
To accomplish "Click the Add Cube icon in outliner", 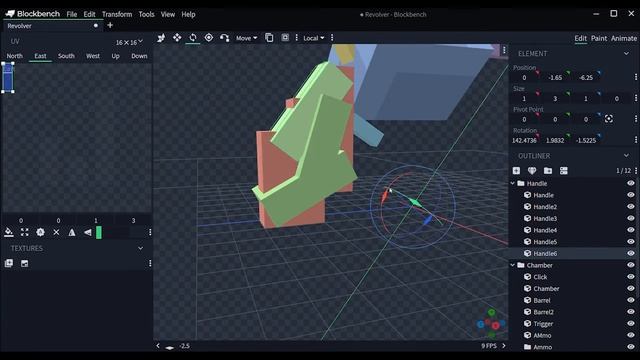I will point(516,171).
